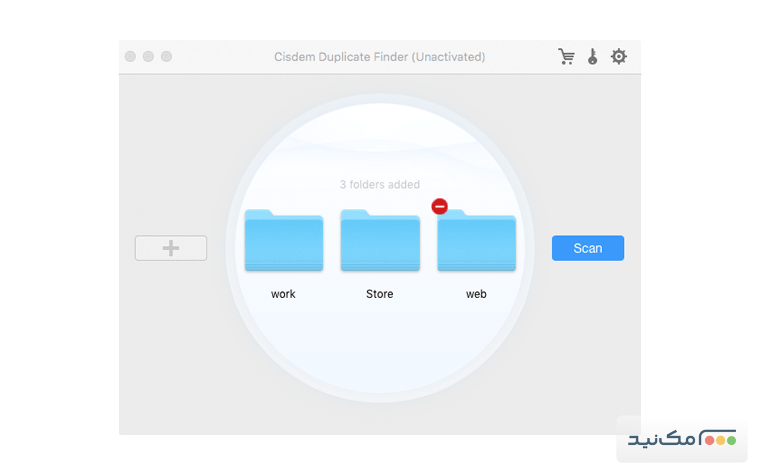Screen dimensions: 760x474
Task: Click the plus button to add folder
Action: (171, 248)
